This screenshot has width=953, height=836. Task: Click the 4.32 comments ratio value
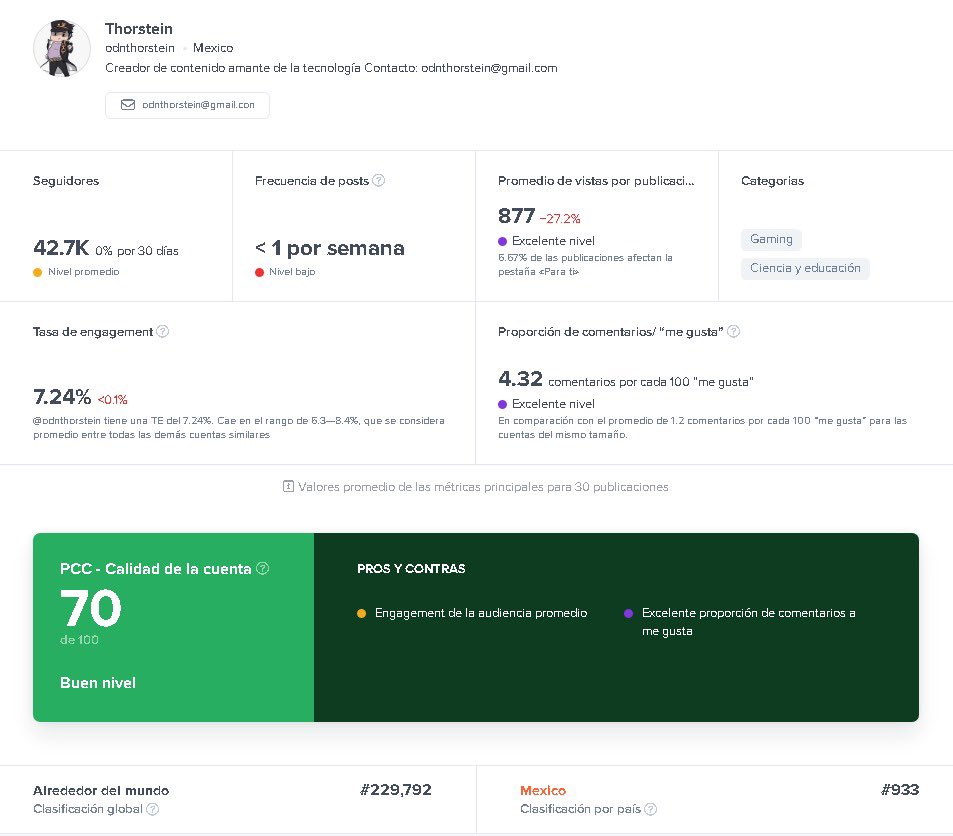520,379
